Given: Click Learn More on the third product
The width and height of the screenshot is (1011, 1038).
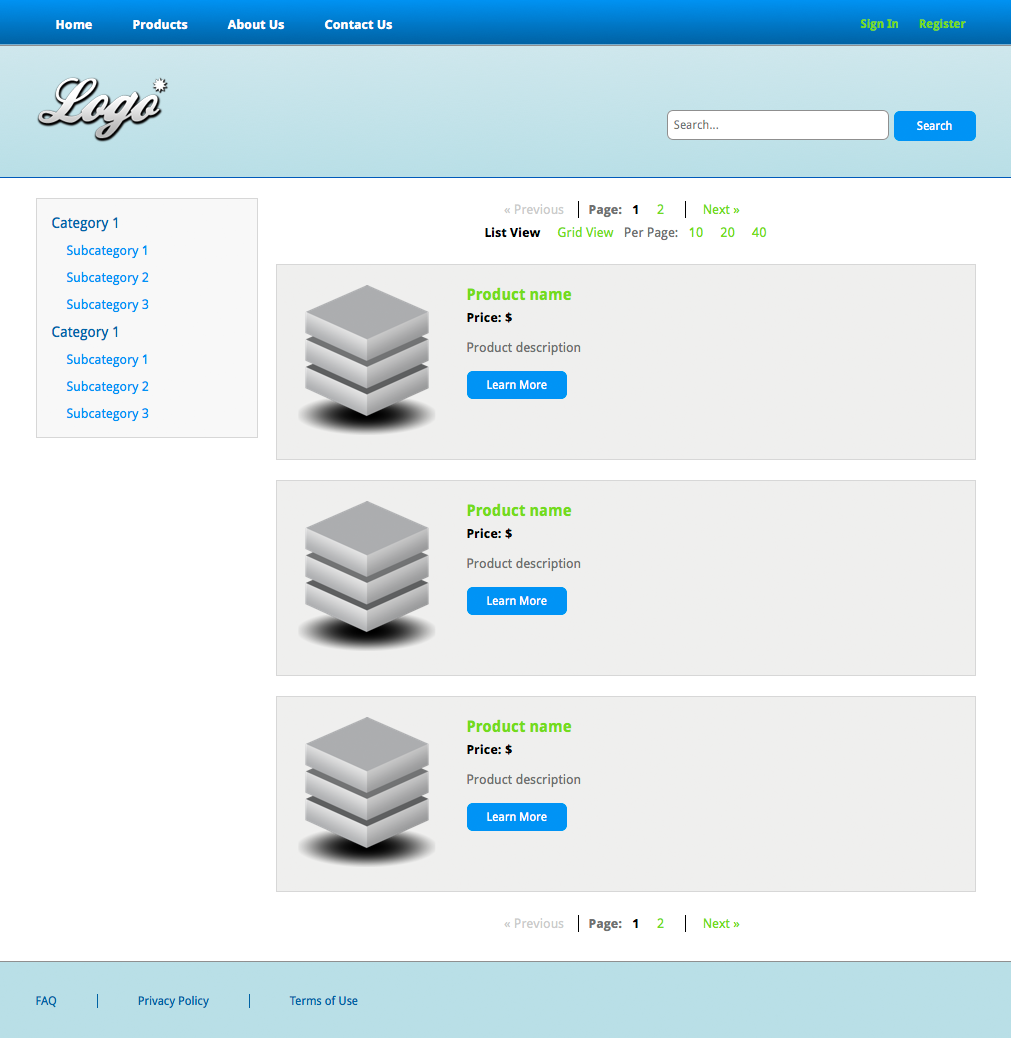Looking at the screenshot, I should (516, 816).
